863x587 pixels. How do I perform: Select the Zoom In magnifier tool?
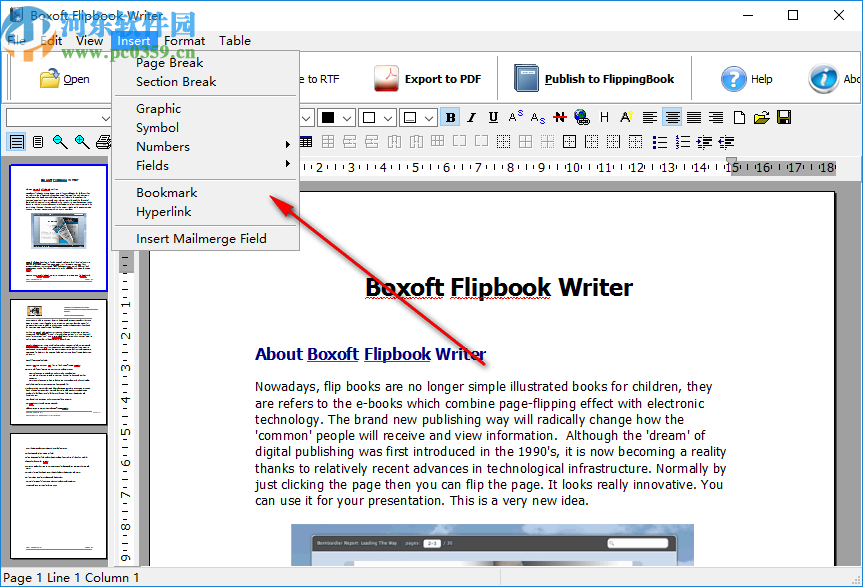tap(82, 141)
